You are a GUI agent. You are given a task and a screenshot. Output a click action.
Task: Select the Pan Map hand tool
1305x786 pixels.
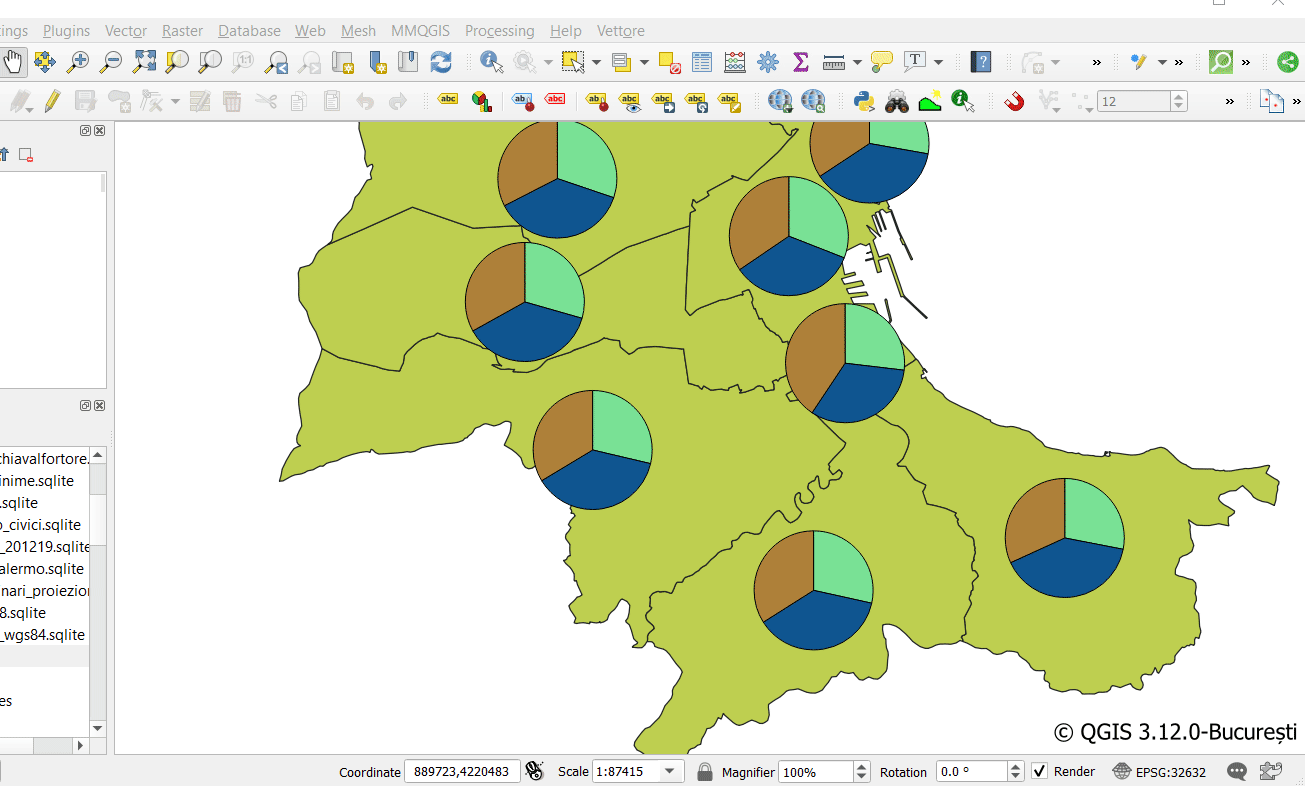tap(13, 62)
